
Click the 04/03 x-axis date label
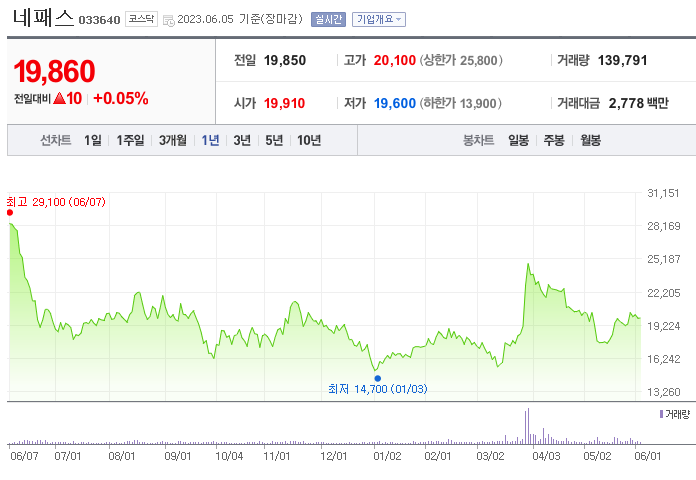pyautogui.click(x=546, y=456)
